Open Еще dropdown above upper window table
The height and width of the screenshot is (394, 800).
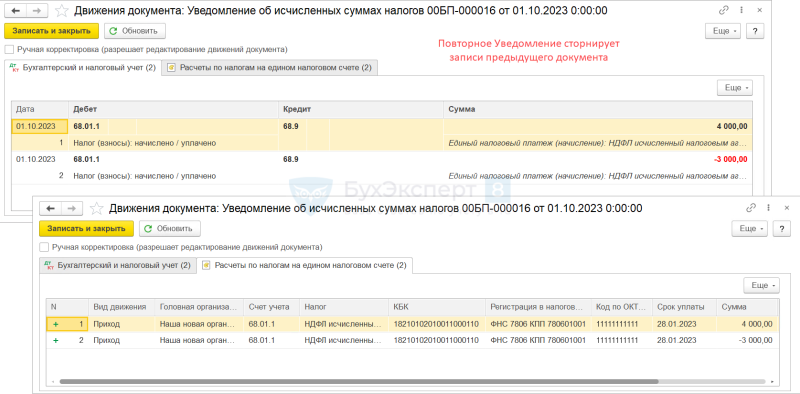735,88
